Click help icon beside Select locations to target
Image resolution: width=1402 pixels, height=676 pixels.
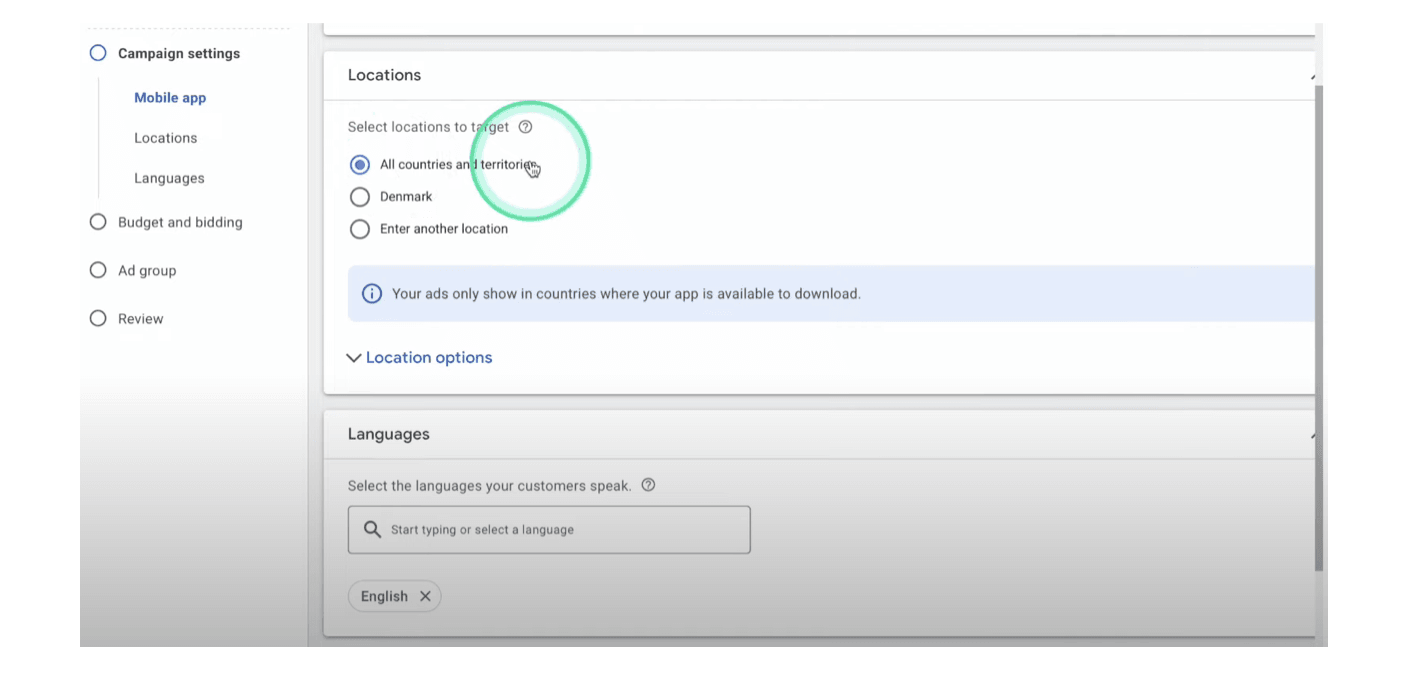[x=525, y=127]
